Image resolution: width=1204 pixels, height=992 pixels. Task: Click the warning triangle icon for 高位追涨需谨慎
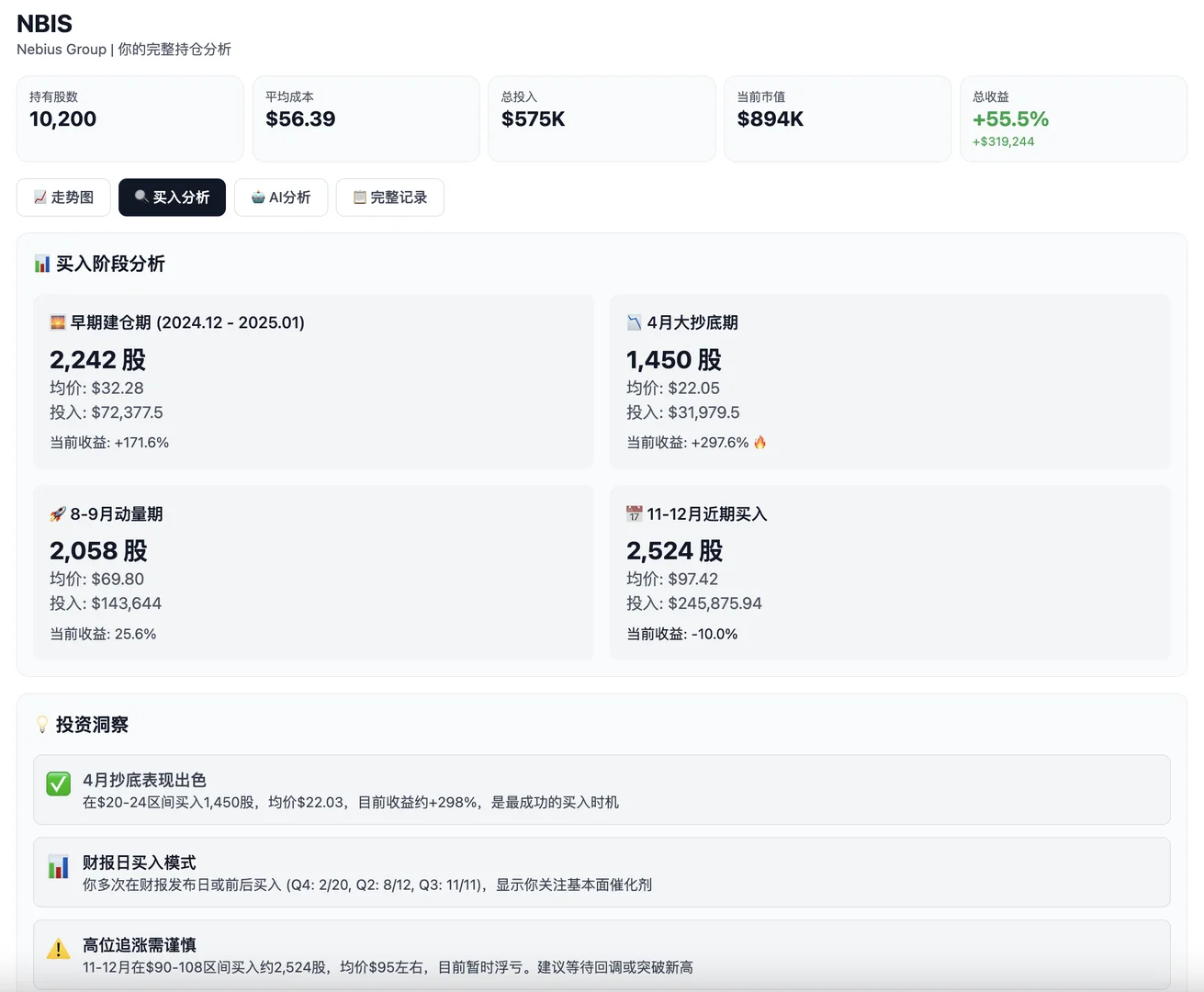coord(59,949)
